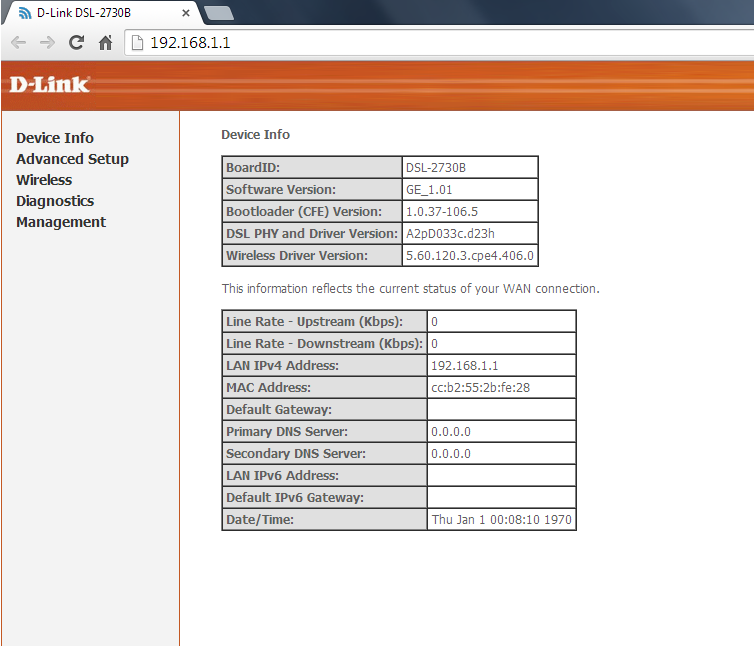The width and height of the screenshot is (754, 646).
Task: Reload the page with the refresh icon
Action: [x=76, y=43]
